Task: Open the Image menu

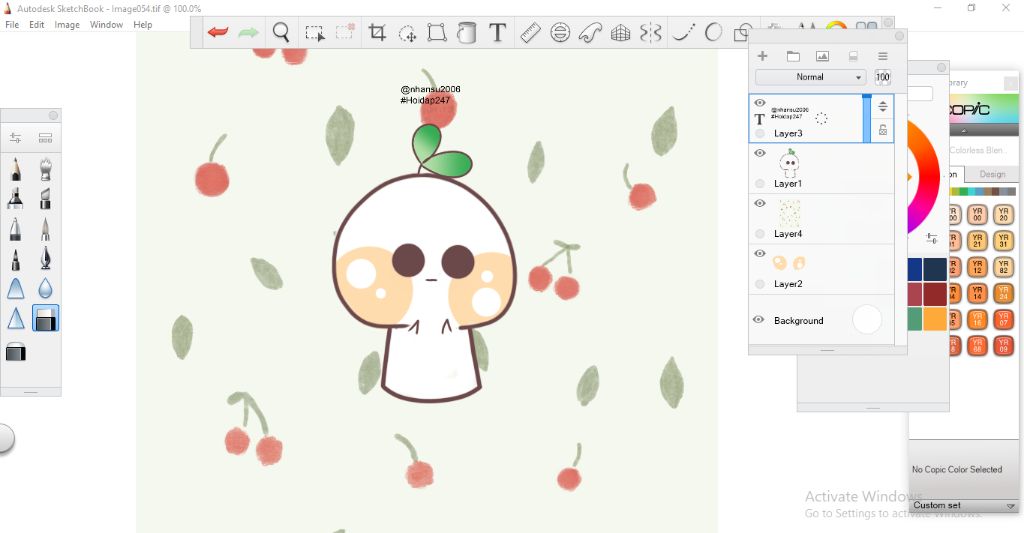Action: pos(67,25)
